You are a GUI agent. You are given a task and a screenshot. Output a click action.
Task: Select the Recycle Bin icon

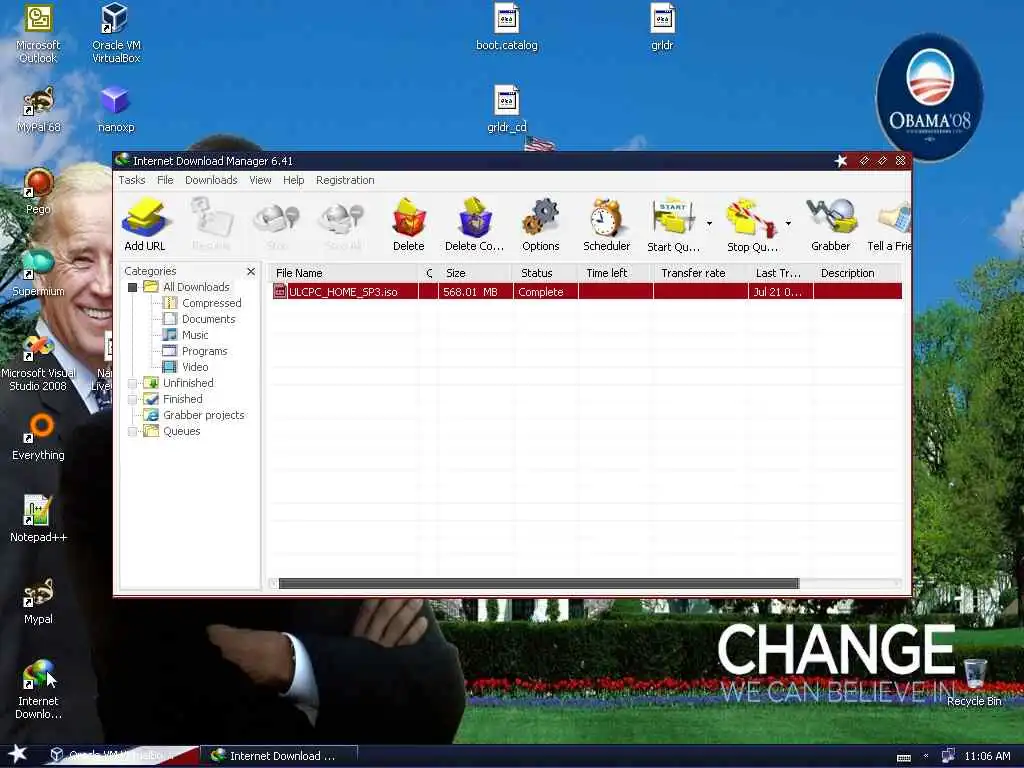[974, 682]
